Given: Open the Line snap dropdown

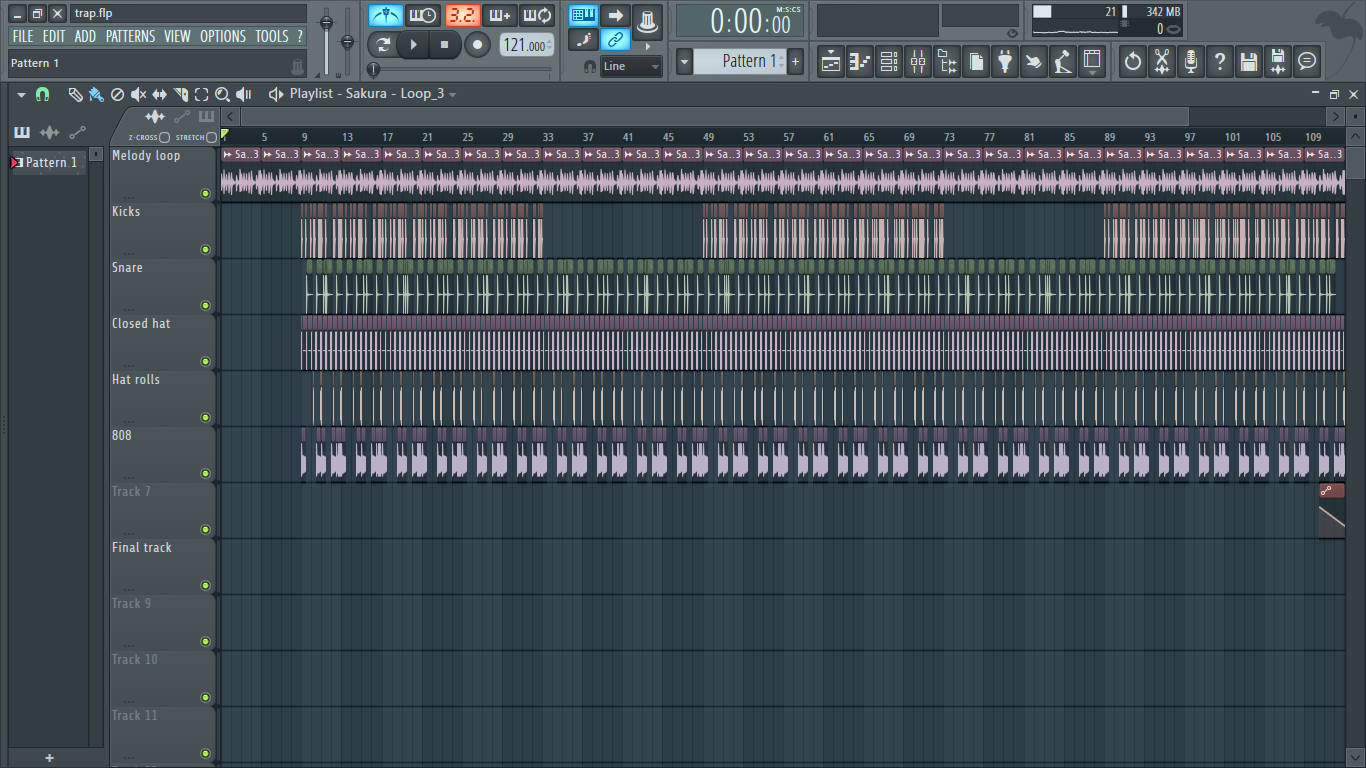Looking at the screenshot, I should pos(632,66).
